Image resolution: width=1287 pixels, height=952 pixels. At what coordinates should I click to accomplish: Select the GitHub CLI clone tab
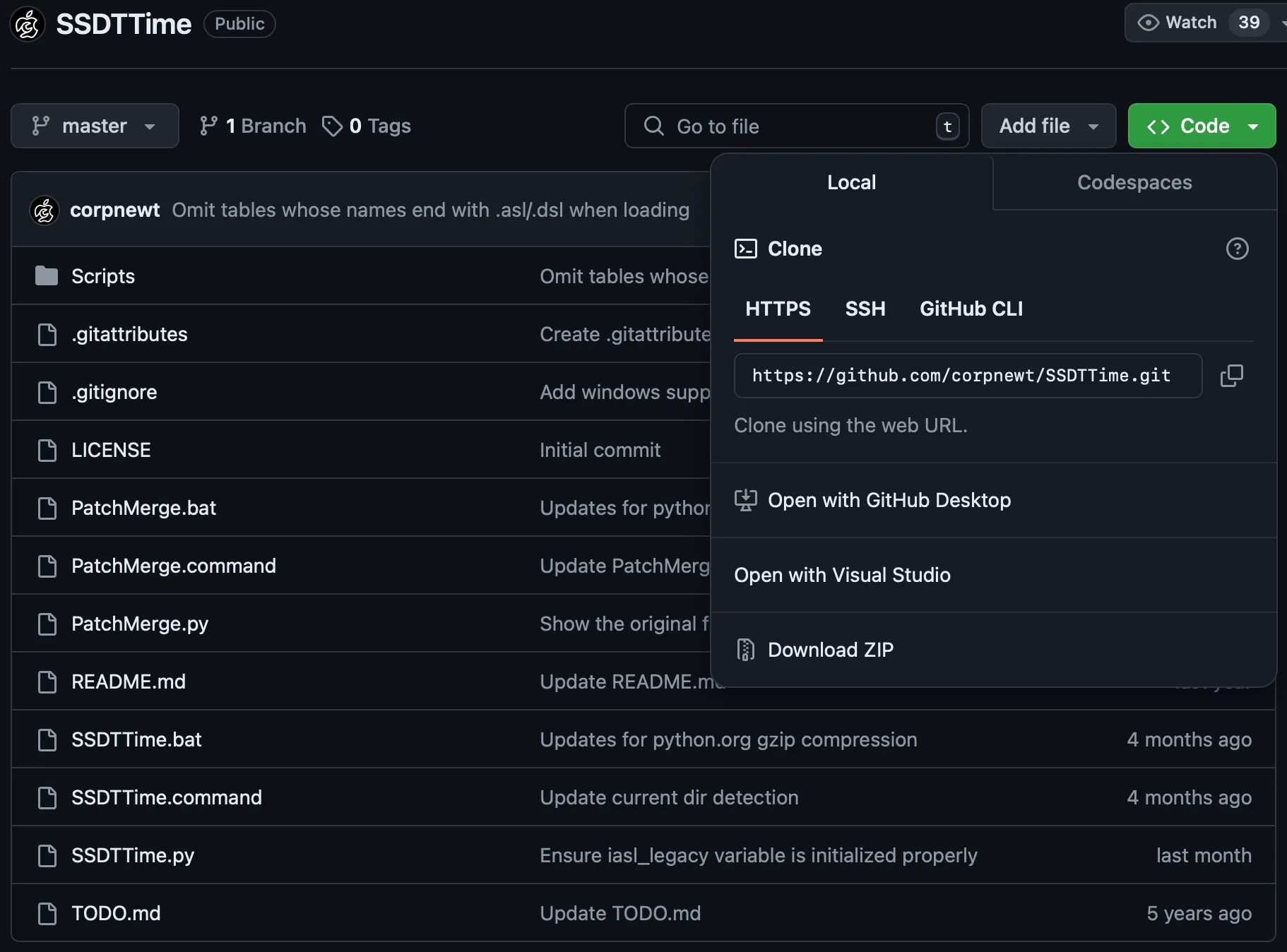tap(971, 309)
